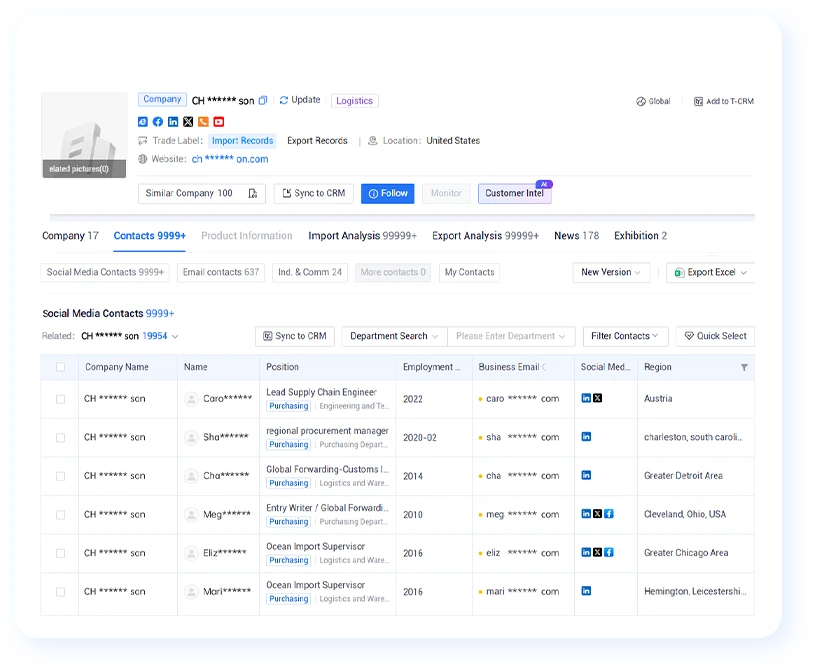Open Caro's LinkedIn profile icon
The image size is (814, 672).
coord(586,398)
